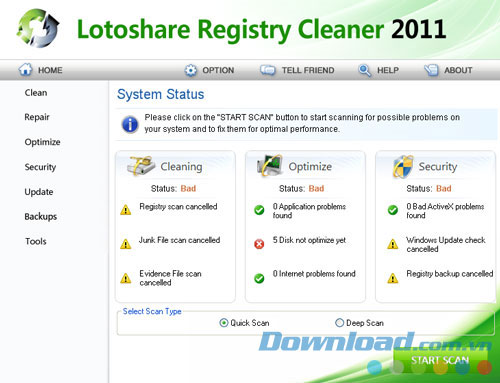500x383 pixels.
Task: Click the Optimize panel title
Action: (x=310, y=167)
